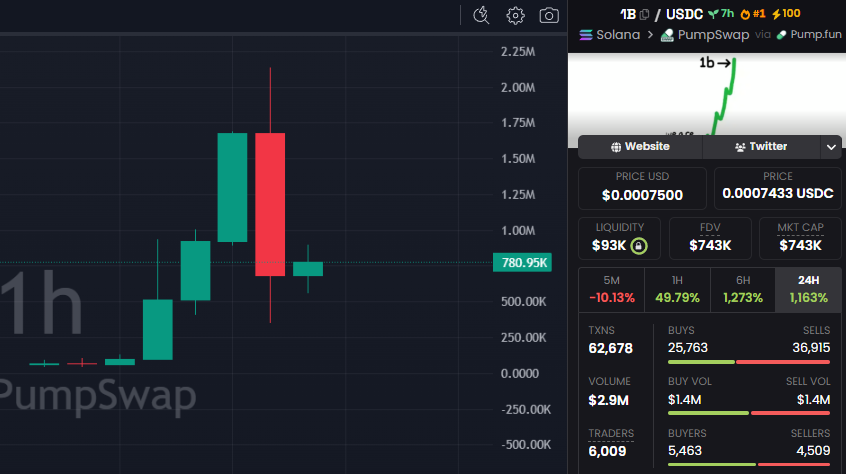Click the PRICE USD $0.0007500 box
This screenshot has height=474, width=846.
(x=642, y=188)
